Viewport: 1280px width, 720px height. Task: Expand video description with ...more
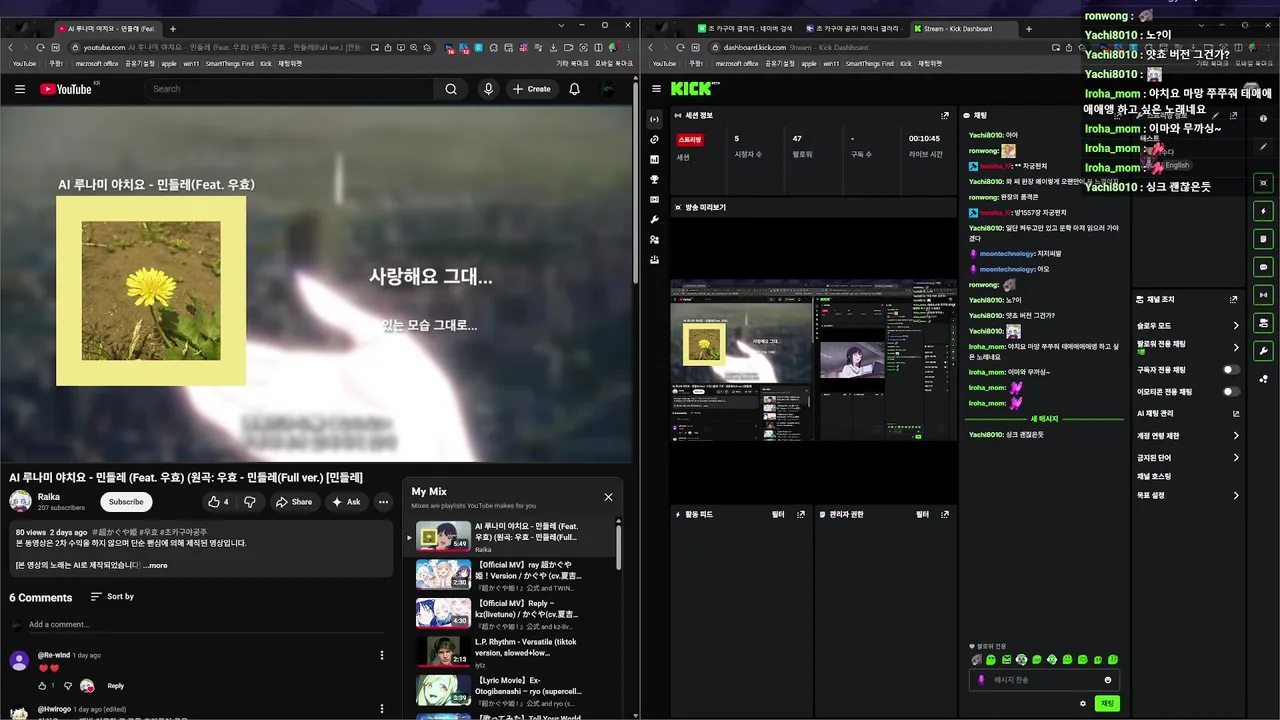click(x=156, y=566)
